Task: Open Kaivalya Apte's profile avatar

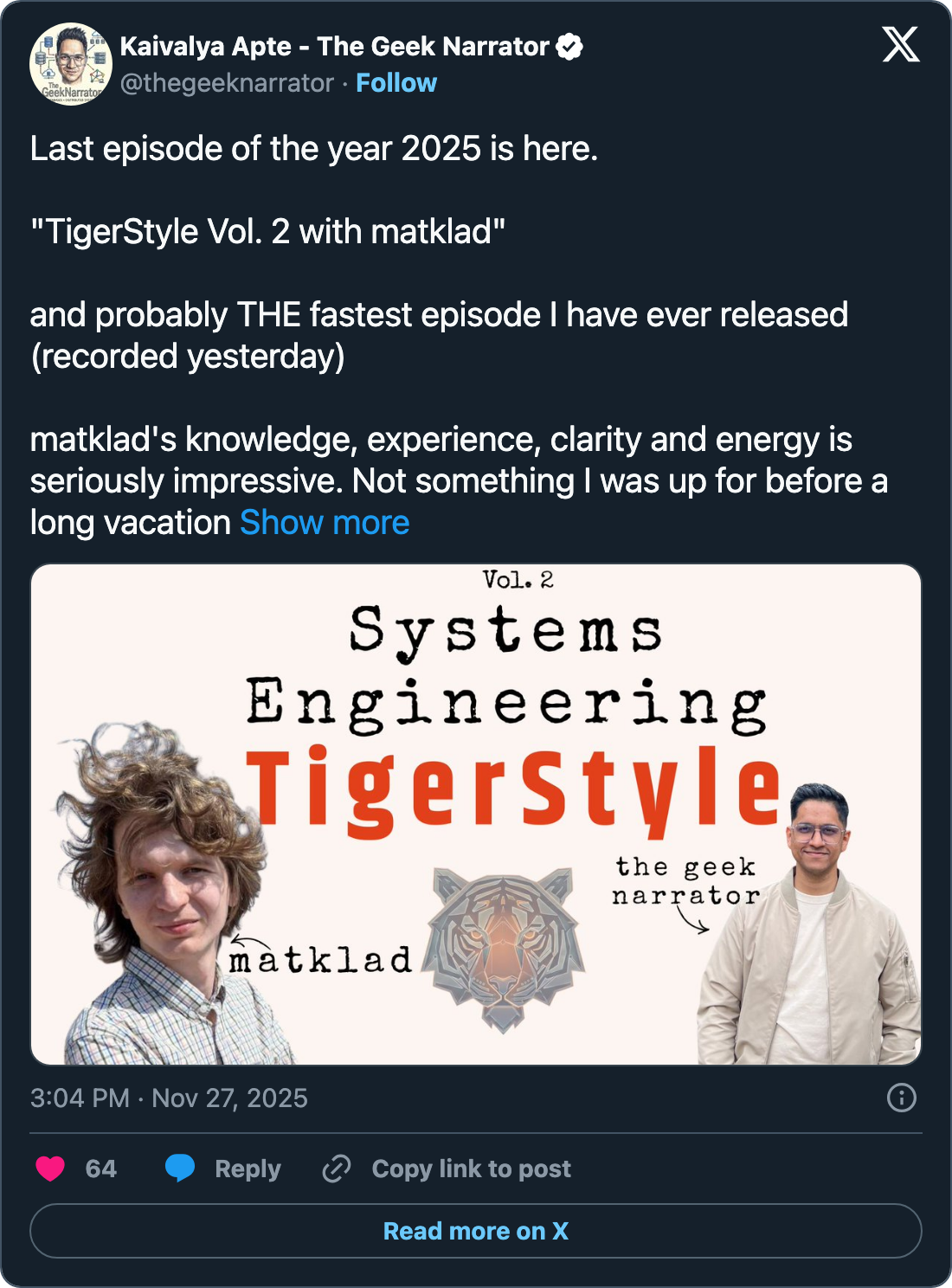Action: tap(71, 64)
